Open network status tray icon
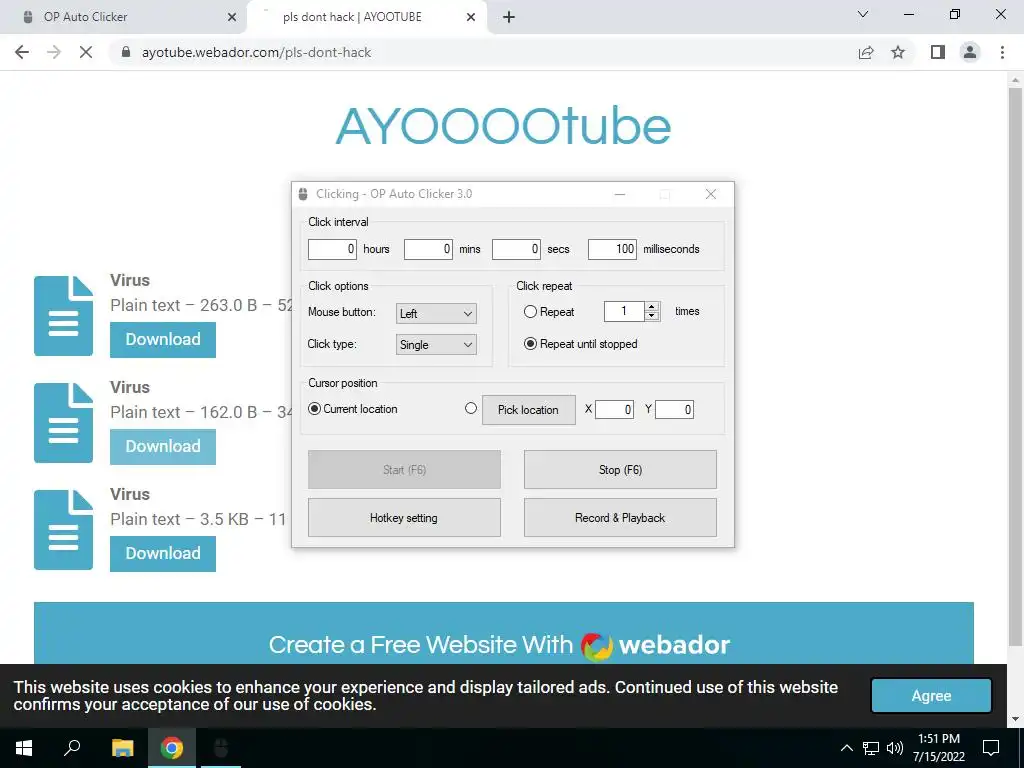This screenshot has height=768, width=1024. coord(871,748)
